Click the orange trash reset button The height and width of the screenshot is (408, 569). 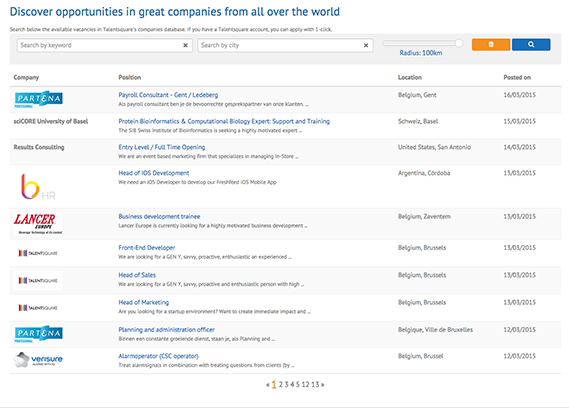[491, 44]
